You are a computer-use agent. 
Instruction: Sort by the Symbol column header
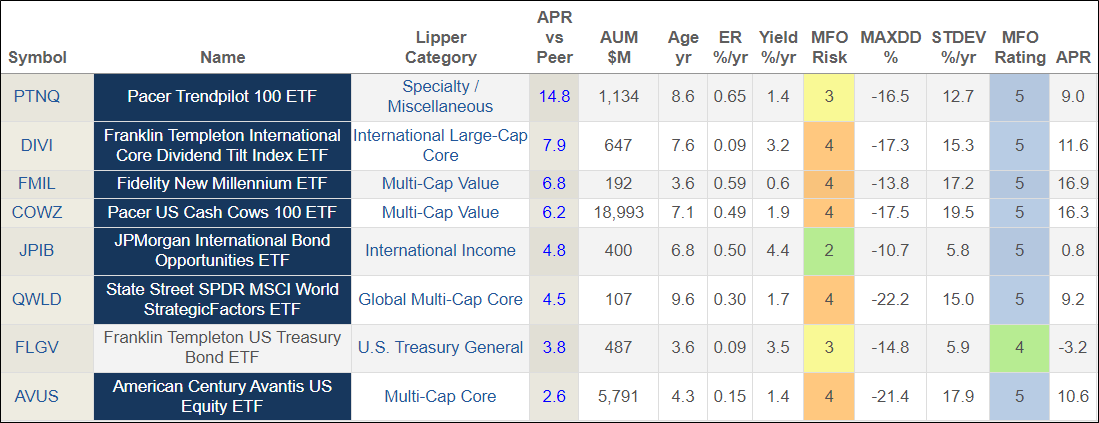(x=37, y=57)
